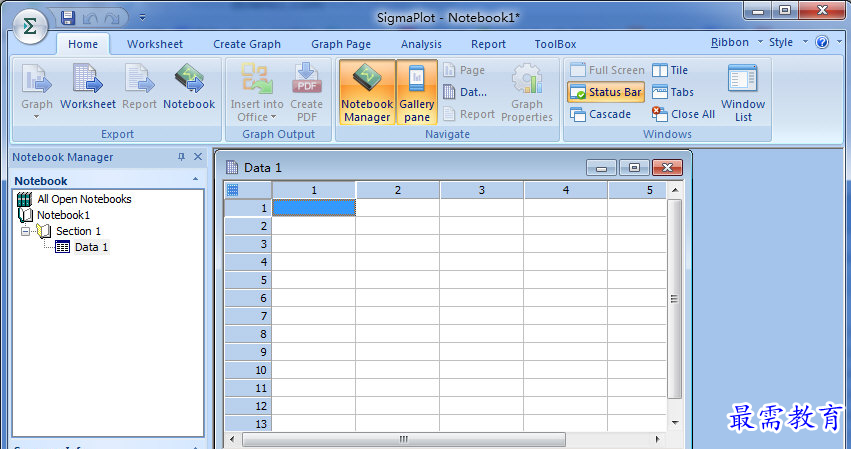This screenshot has height=449, width=851.
Task: Select Data 1 worksheet in the tree
Action: 82,247
